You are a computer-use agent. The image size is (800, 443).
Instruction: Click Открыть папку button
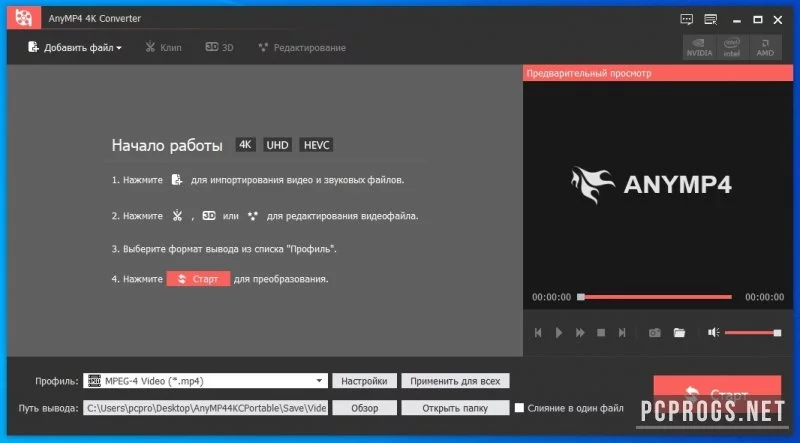click(x=455, y=408)
